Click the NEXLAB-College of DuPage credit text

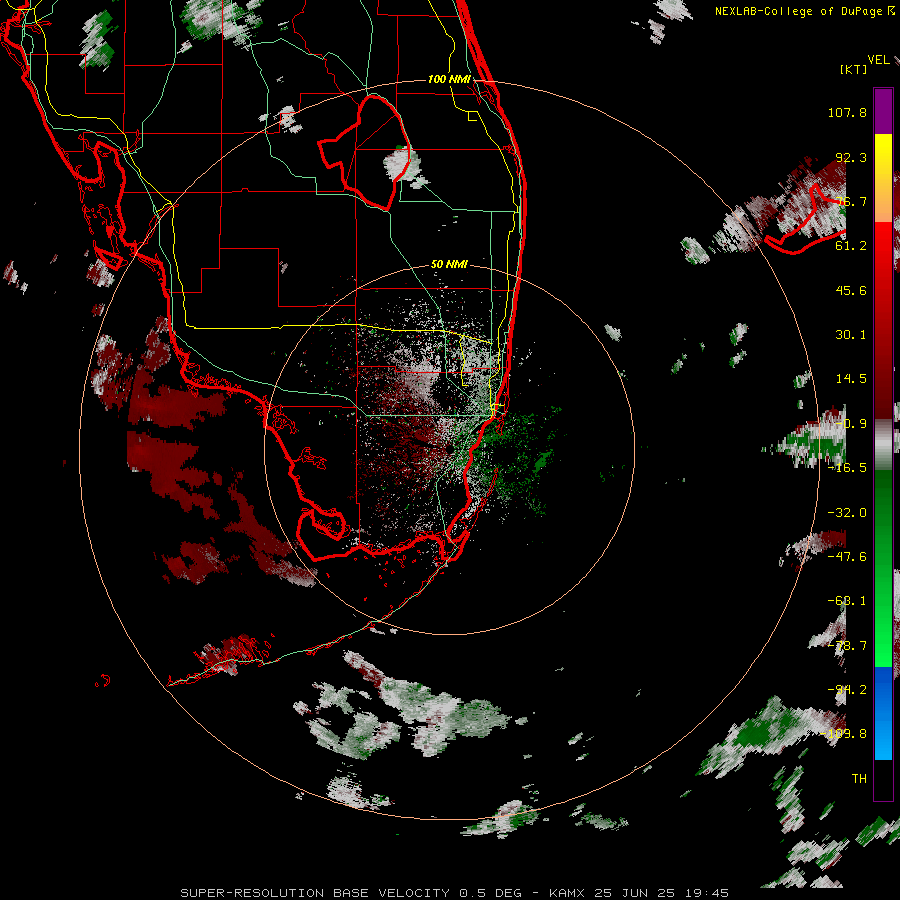point(799,11)
